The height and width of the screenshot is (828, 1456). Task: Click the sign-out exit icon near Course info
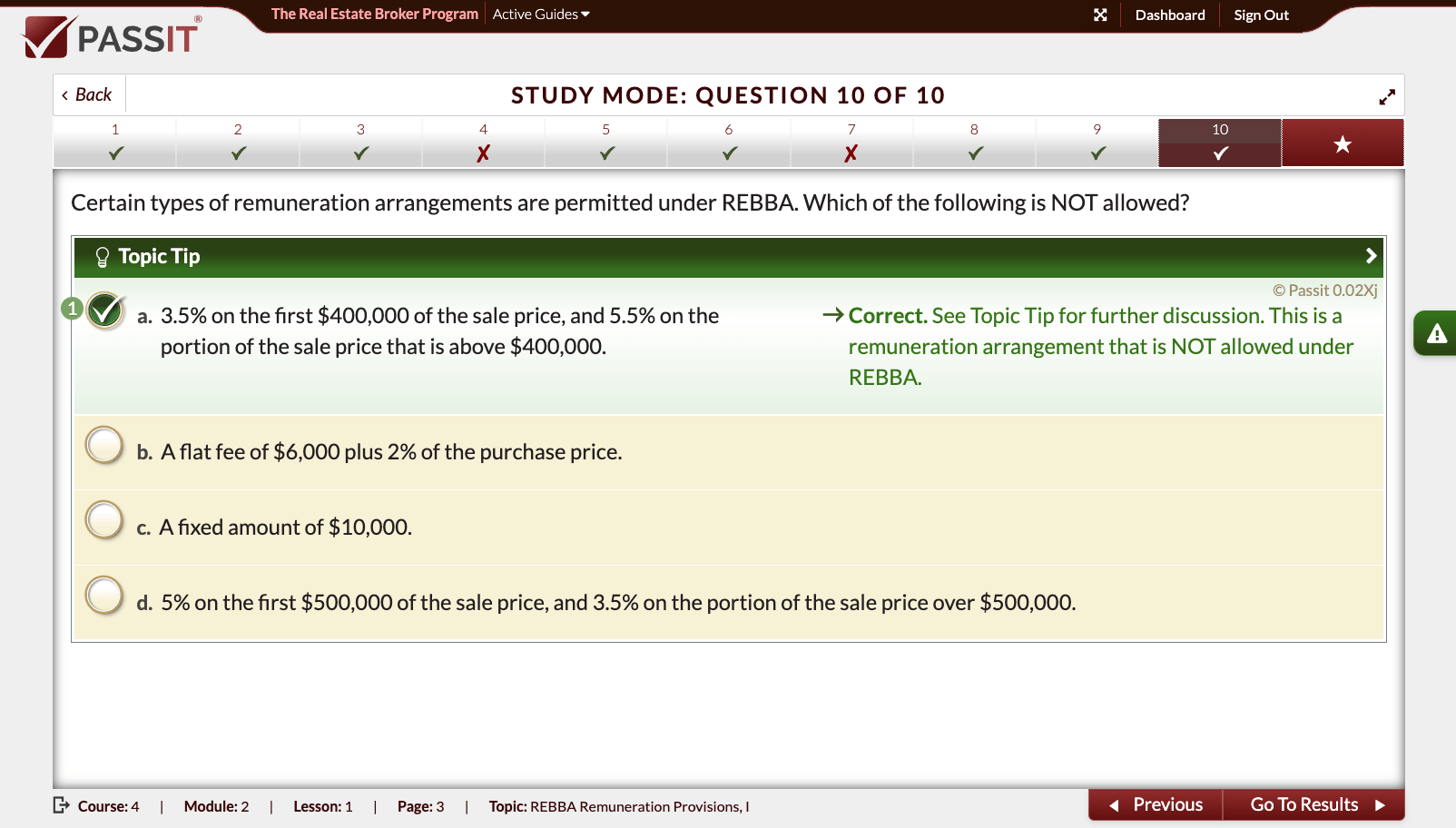(59, 805)
